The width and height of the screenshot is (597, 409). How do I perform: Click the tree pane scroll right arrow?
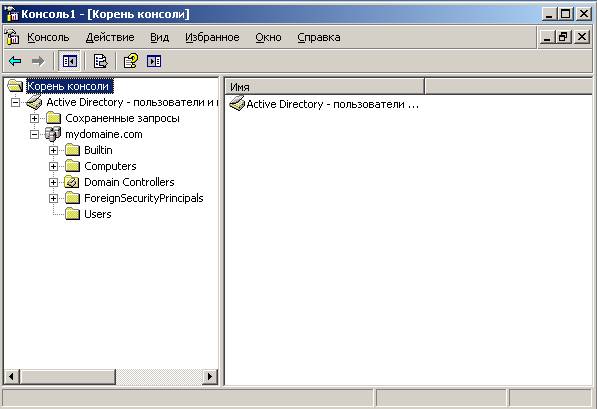coord(209,377)
